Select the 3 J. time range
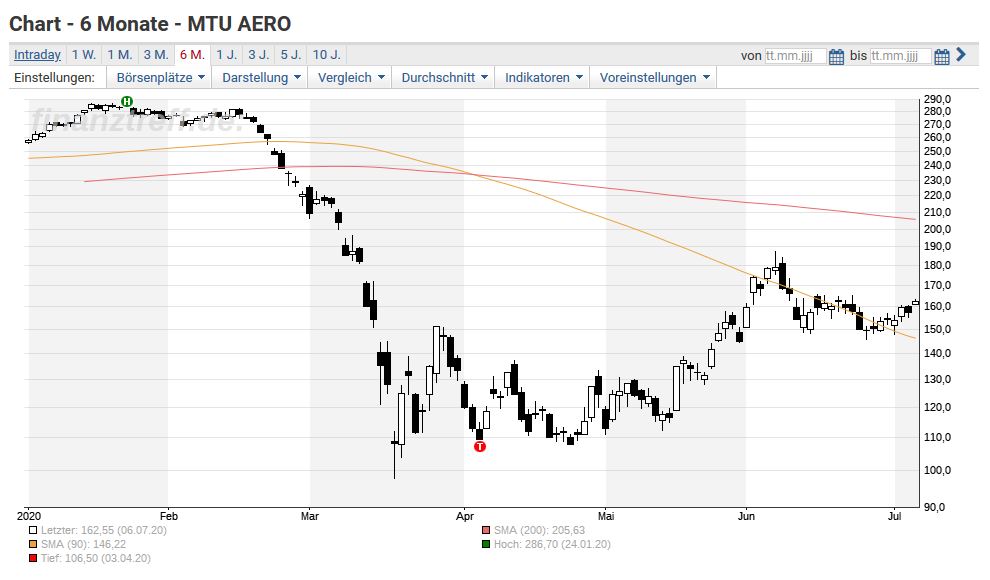This screenshot has width=990, height=580. click(x=258, y=55)
